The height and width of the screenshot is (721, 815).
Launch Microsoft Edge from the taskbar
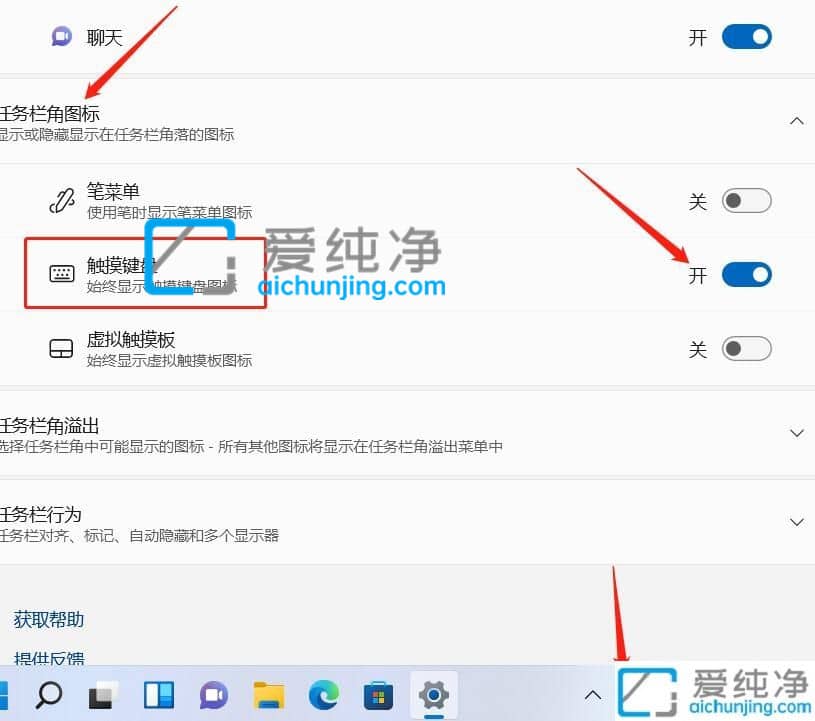(x=323, y=694)
